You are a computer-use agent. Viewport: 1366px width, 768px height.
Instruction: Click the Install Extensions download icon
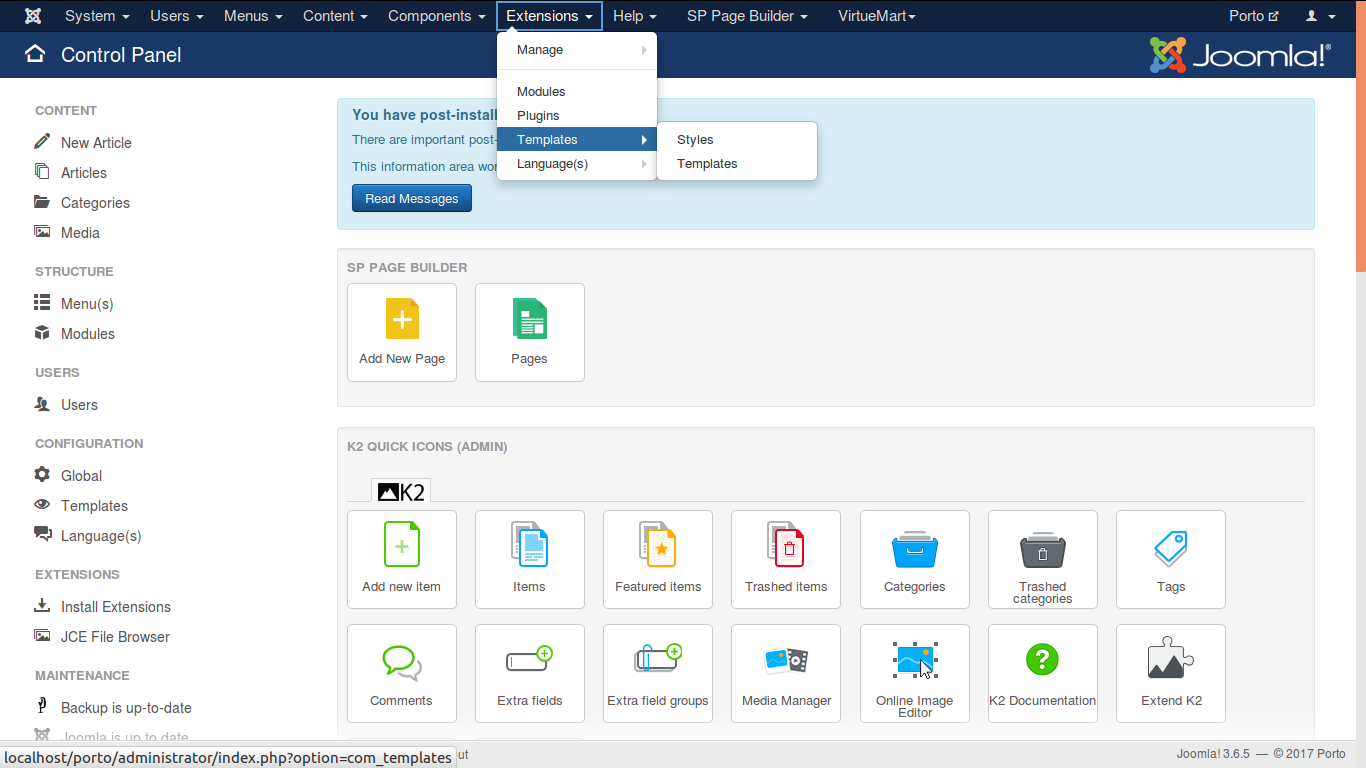coord(42,605)
